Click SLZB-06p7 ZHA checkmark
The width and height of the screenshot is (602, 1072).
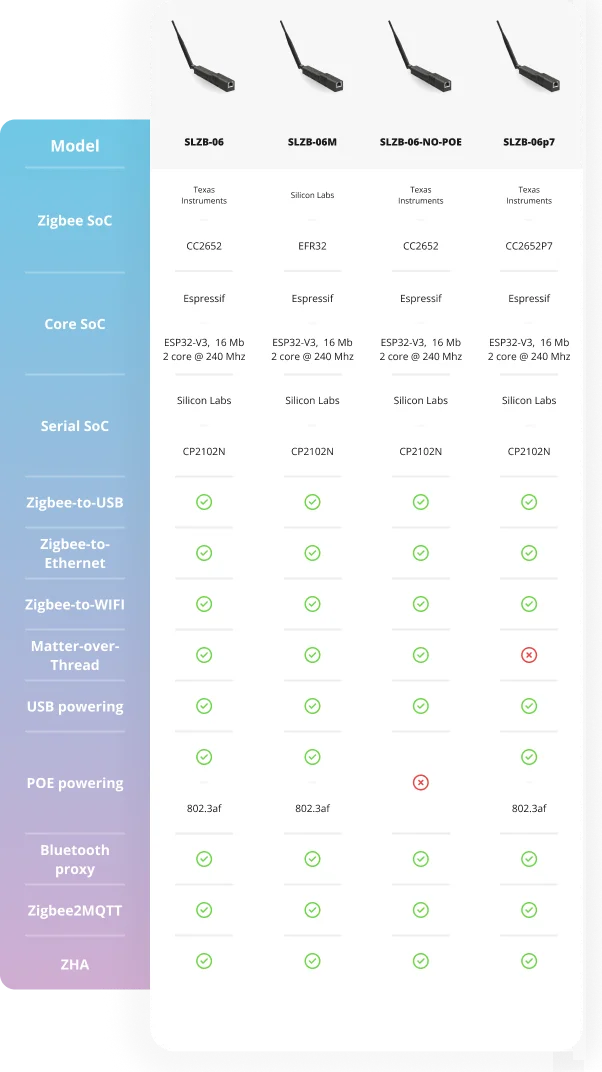coord(529,961)
